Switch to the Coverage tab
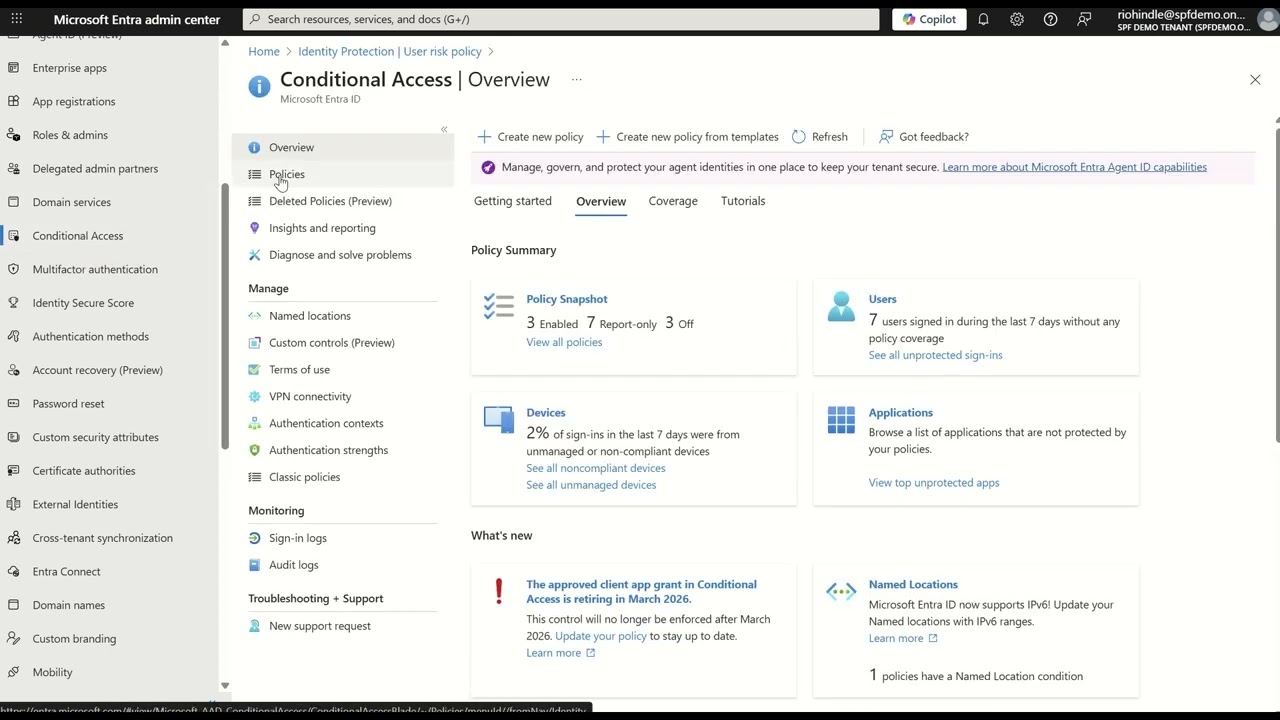 (673, 201)
